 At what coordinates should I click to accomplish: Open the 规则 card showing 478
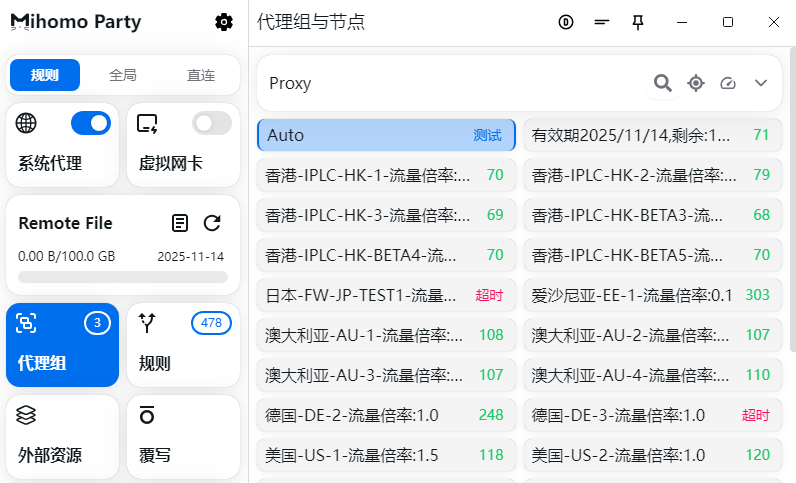183,345
